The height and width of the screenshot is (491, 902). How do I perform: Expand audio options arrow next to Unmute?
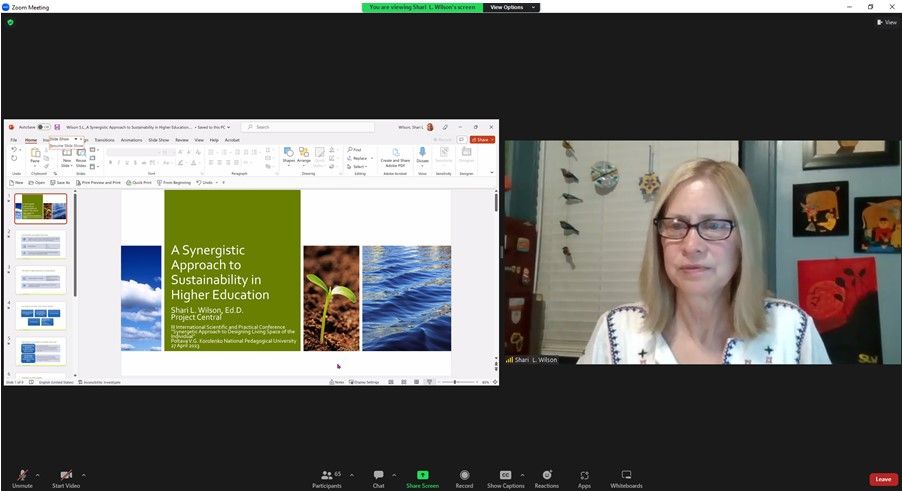coord(38,475)
